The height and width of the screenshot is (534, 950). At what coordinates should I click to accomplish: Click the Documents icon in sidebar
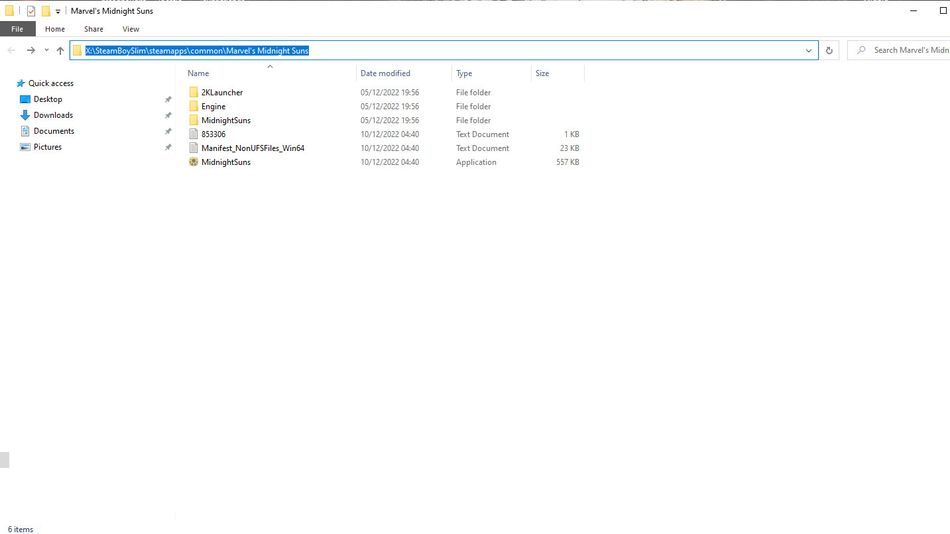click(25, 131)
